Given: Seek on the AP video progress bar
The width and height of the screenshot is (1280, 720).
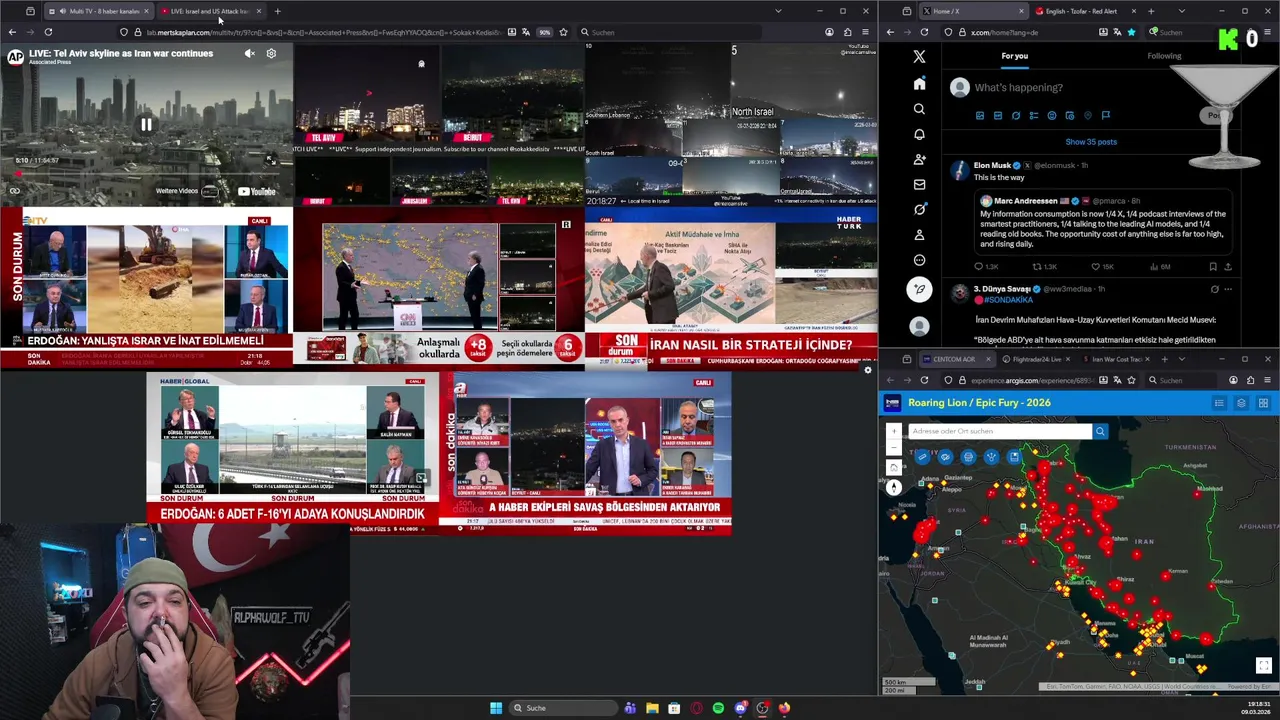Looking at the screenshot, I should [x=146, y=173].
